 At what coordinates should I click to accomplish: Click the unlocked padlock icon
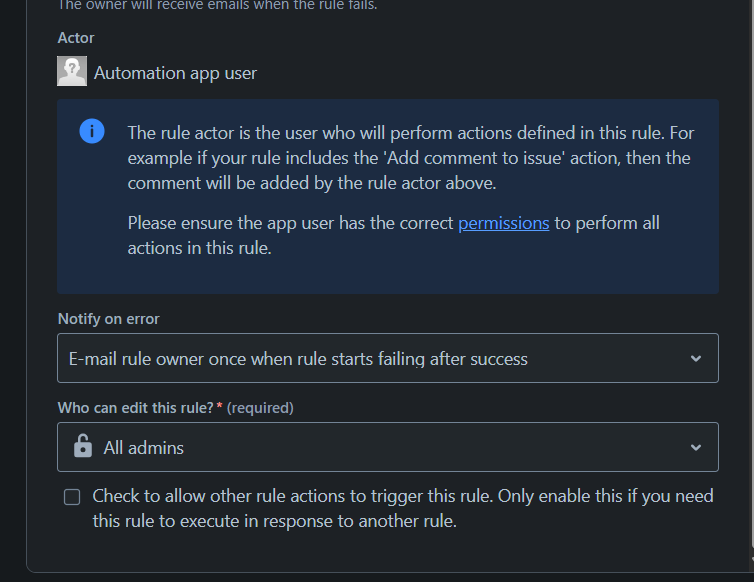[x=83, y=446]
